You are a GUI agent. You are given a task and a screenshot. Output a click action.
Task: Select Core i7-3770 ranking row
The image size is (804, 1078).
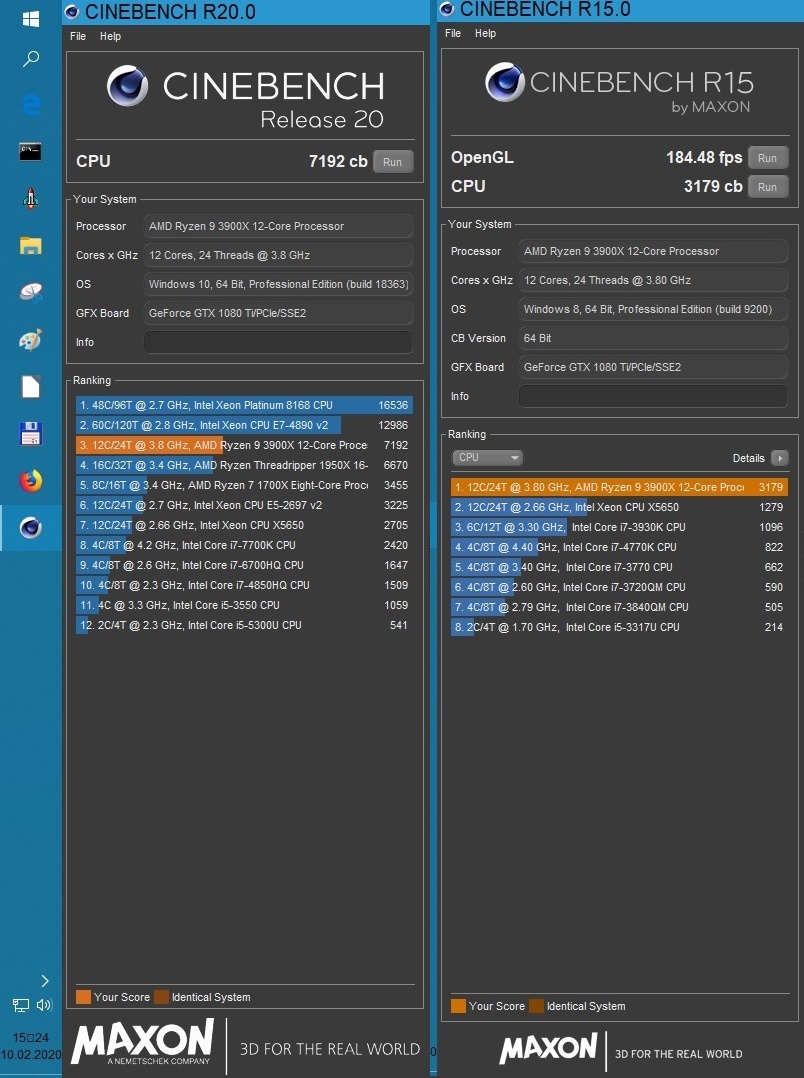619,566
